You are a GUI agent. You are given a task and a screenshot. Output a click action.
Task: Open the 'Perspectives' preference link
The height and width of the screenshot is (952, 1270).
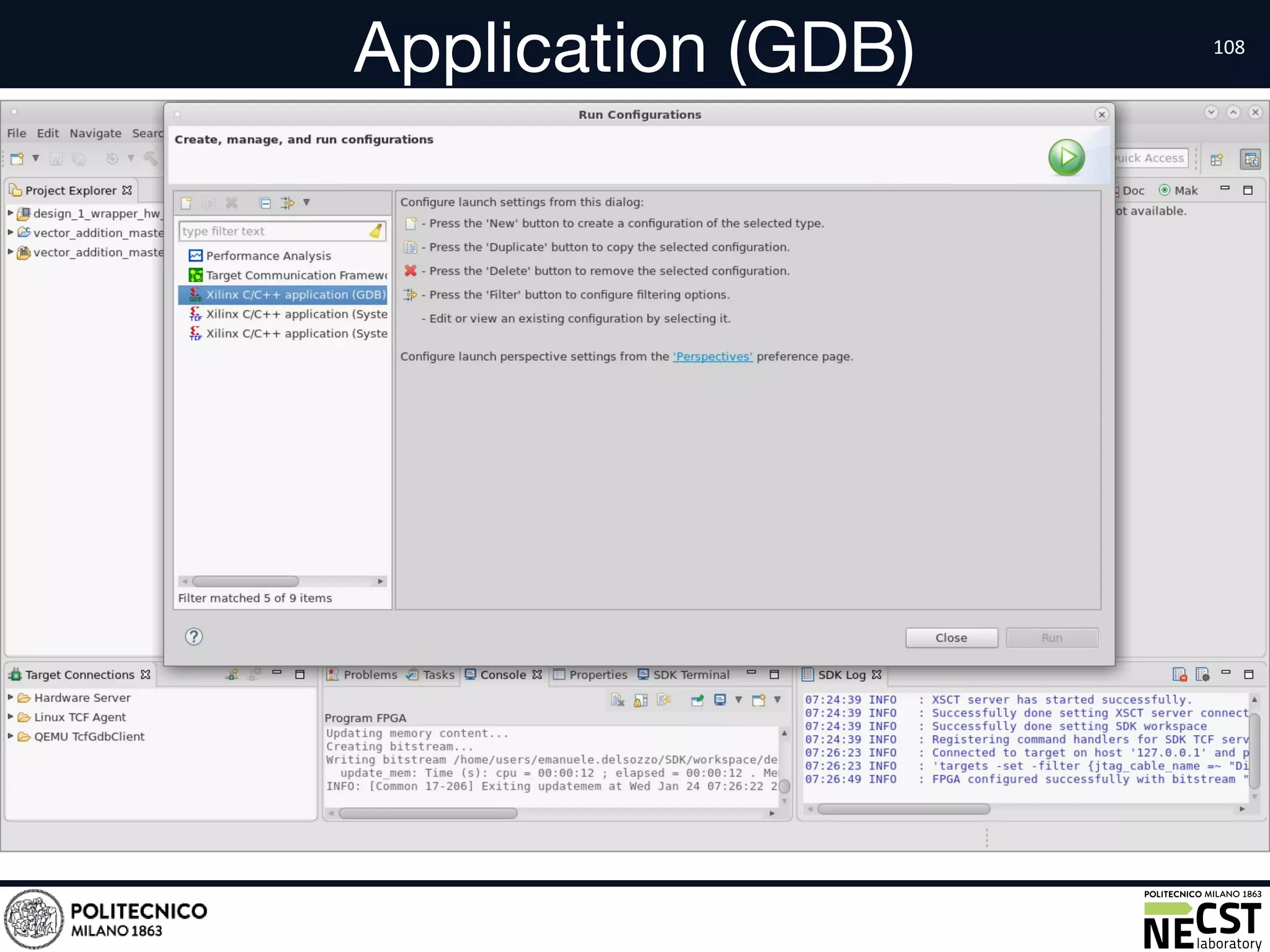point(713,356)
